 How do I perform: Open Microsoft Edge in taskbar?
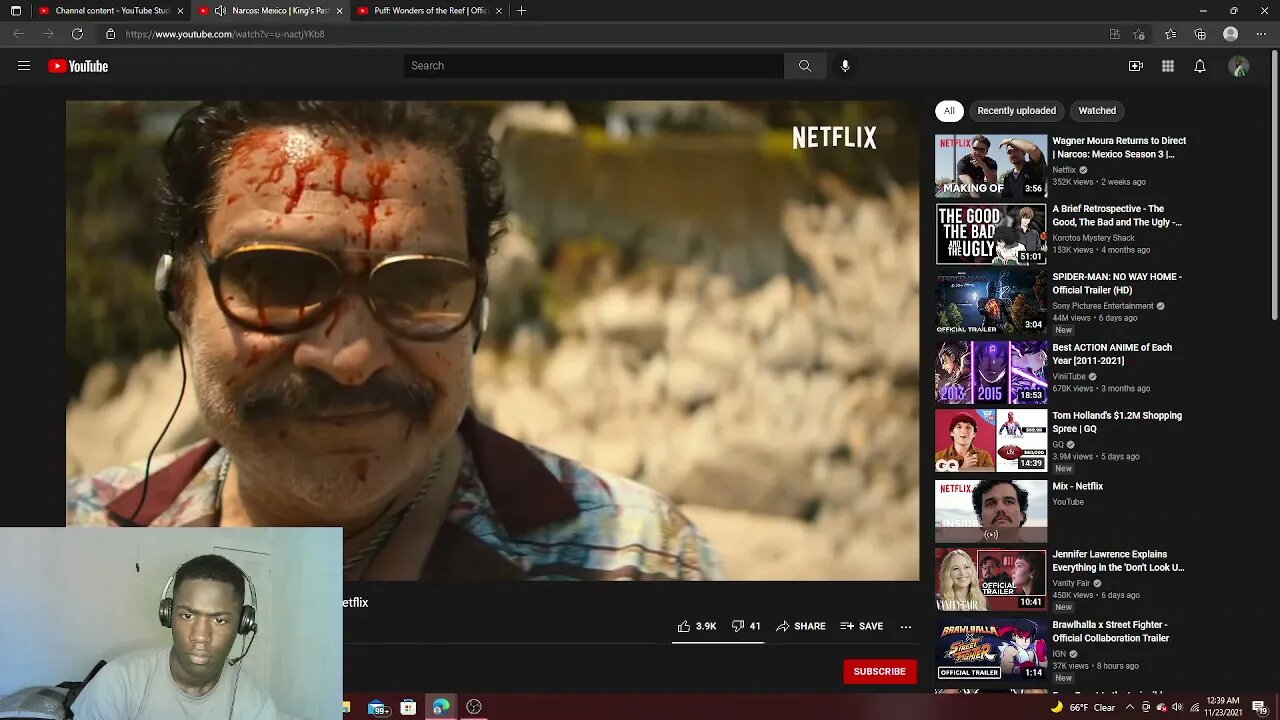tap(440, 707)
